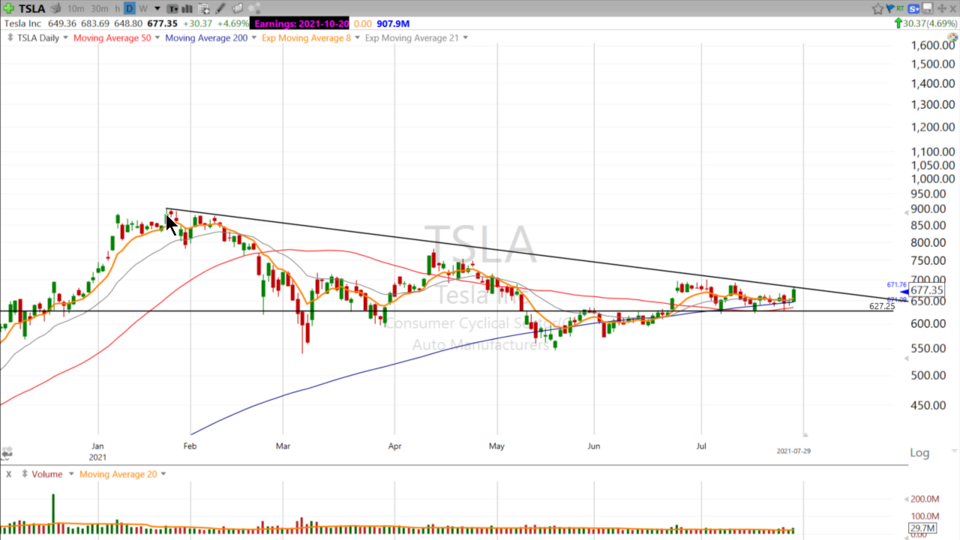Viewport: 960px width, 540px height.
Task: Click the save layout disk icon
Action: coord(928,8)
